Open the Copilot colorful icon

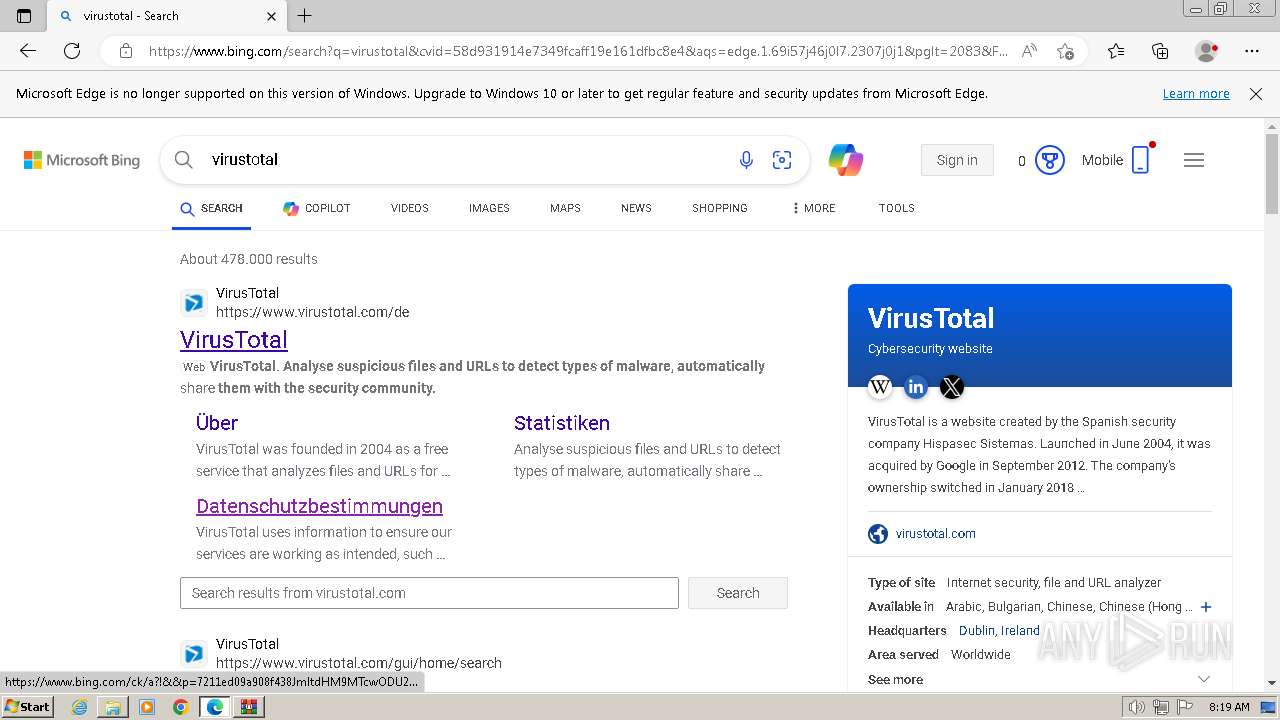pos(846,160)
